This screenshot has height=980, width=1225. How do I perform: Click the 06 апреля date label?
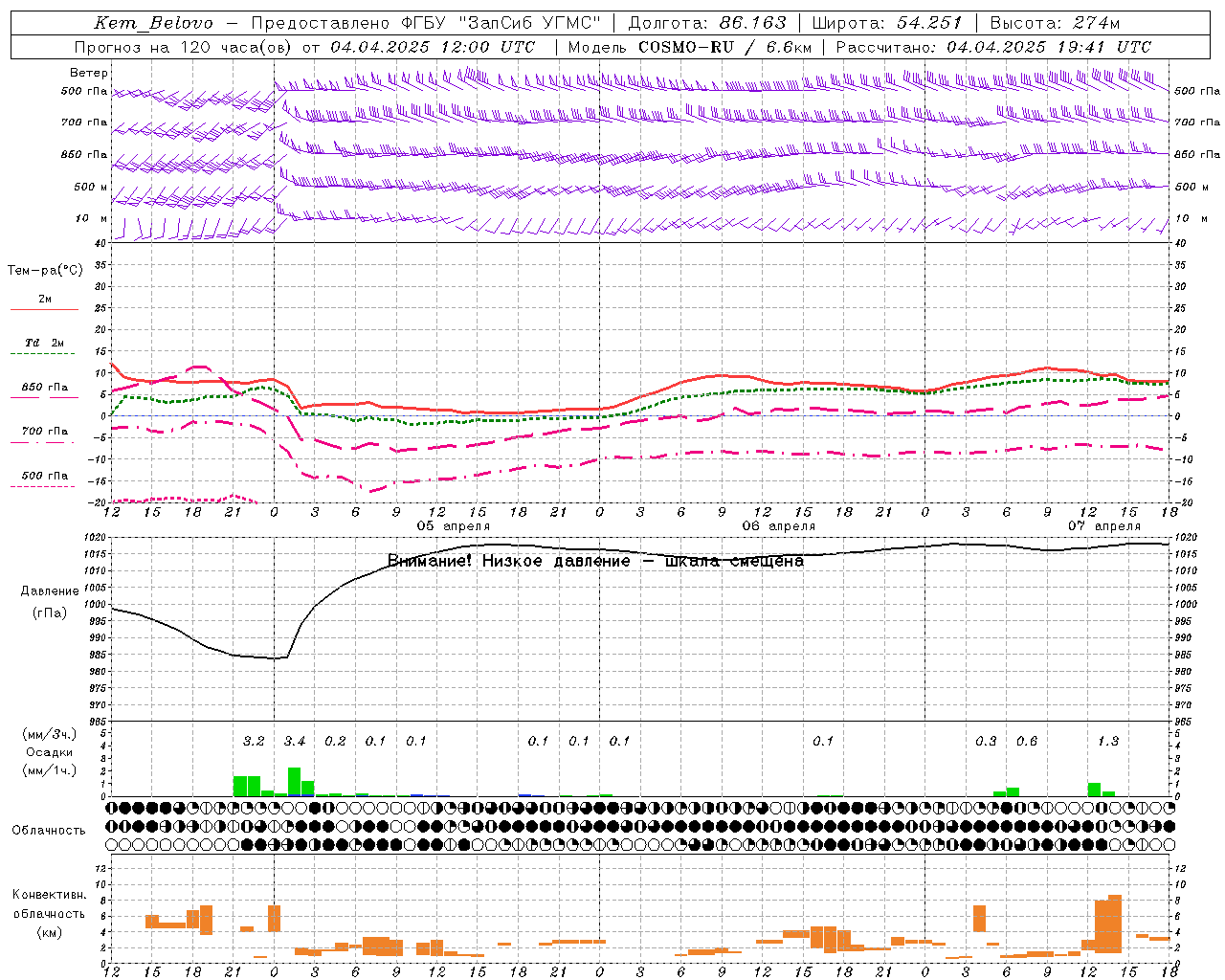[779, 526]
